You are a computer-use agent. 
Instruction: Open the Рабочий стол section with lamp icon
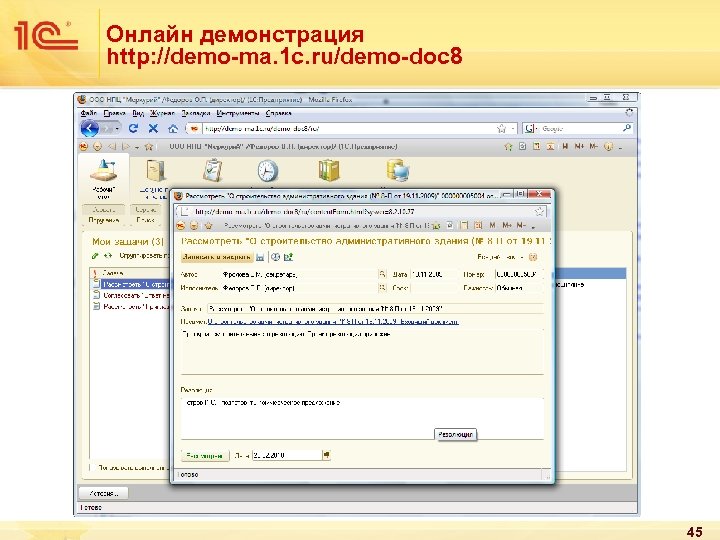click(x=104, y=178)
